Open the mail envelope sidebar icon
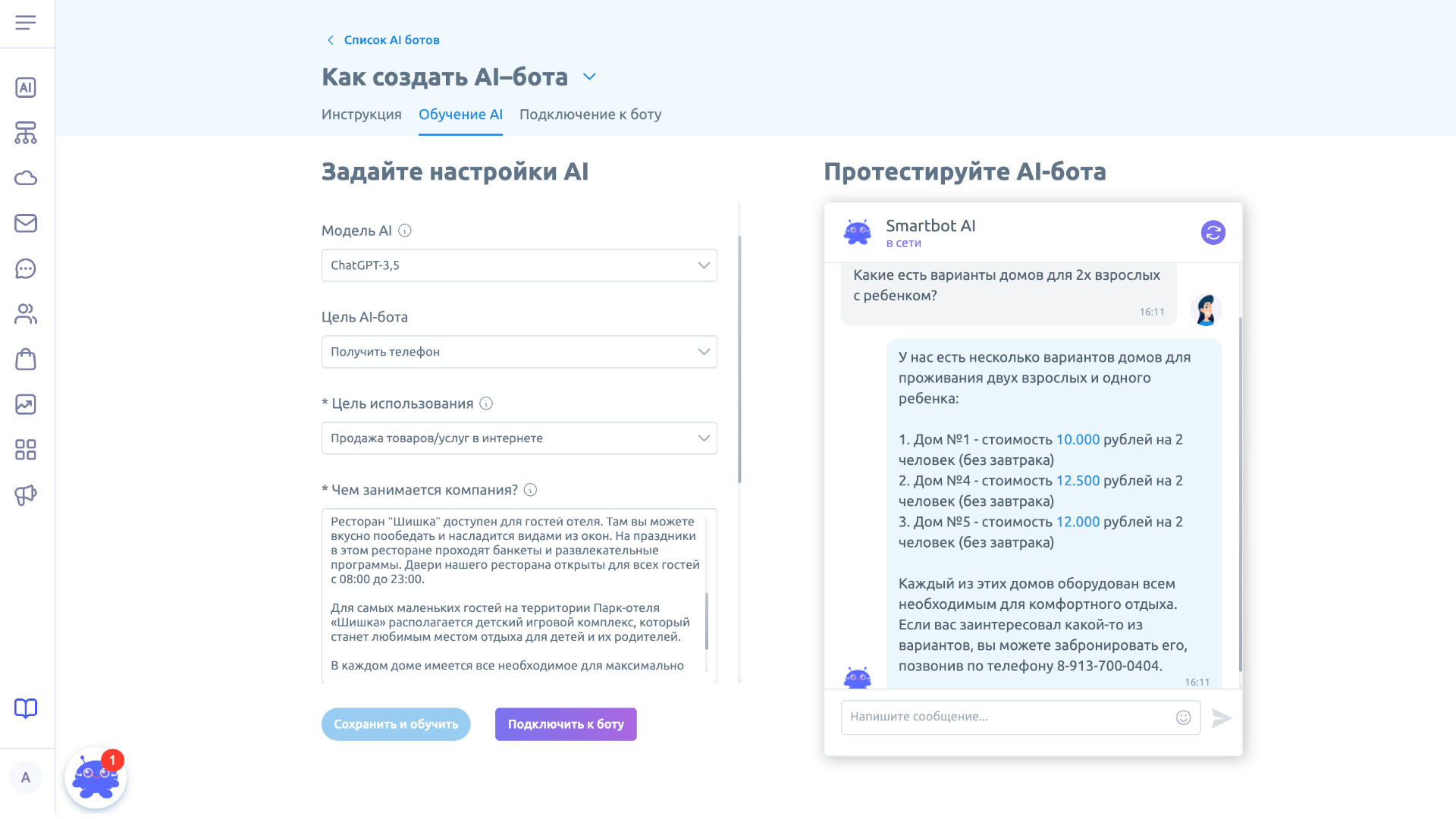Screen dimensions: 1456x819 (26, 223)
